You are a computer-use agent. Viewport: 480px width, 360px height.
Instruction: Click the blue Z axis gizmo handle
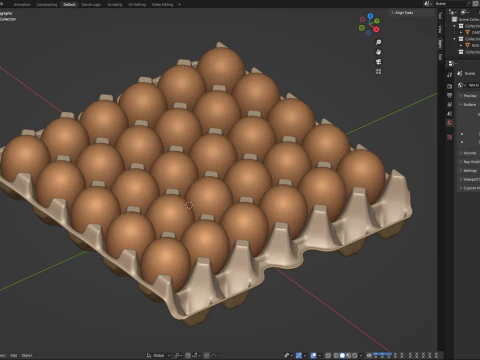click(370, 15)
